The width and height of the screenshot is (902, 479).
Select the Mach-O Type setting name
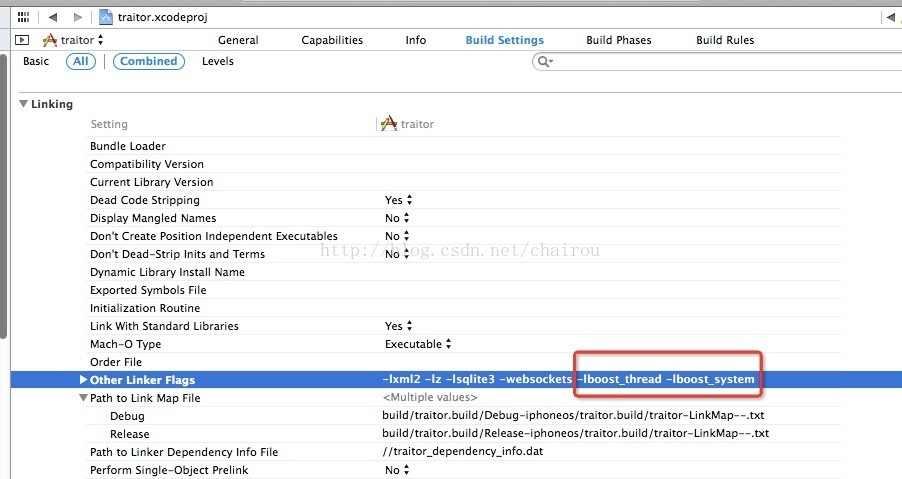[125, 344]
